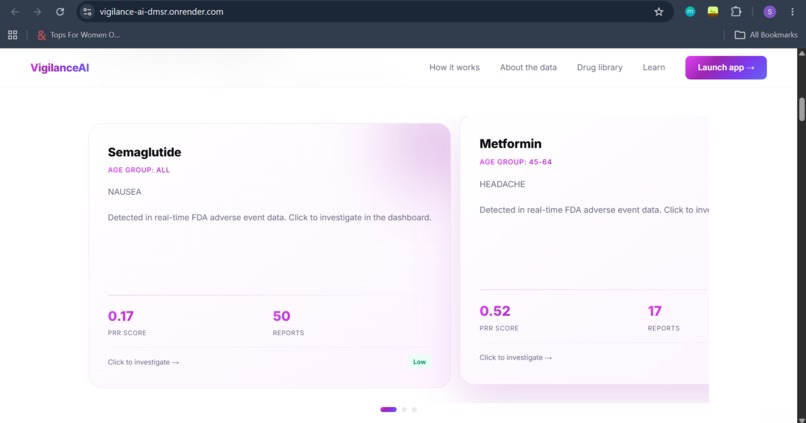Click the 17 reports value
Viewport: 806px width, 423px height.
(654, 311)
